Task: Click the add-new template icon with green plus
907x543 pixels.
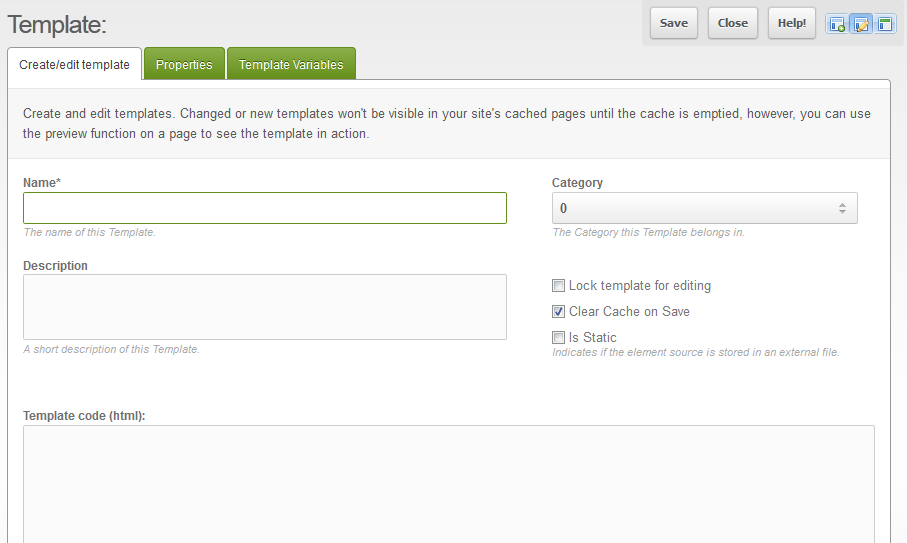Action: tap(837, 24)
